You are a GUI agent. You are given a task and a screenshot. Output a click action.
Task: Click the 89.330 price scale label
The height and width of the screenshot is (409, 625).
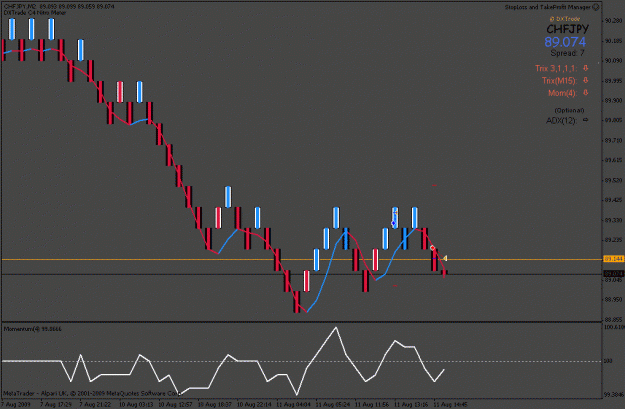click(x=613, y=220)
